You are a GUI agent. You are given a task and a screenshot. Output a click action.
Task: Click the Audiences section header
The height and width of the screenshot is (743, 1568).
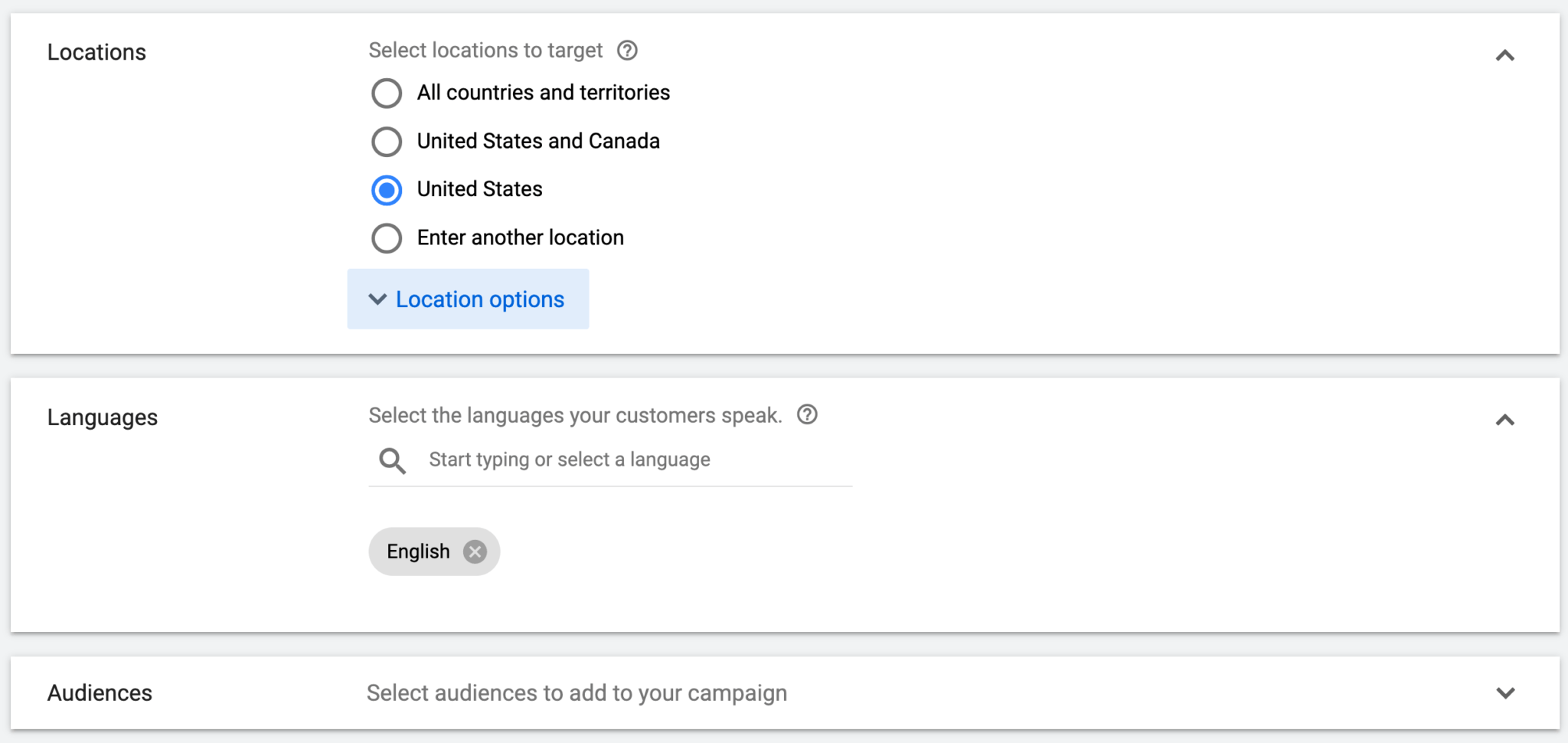coord(99,692)
